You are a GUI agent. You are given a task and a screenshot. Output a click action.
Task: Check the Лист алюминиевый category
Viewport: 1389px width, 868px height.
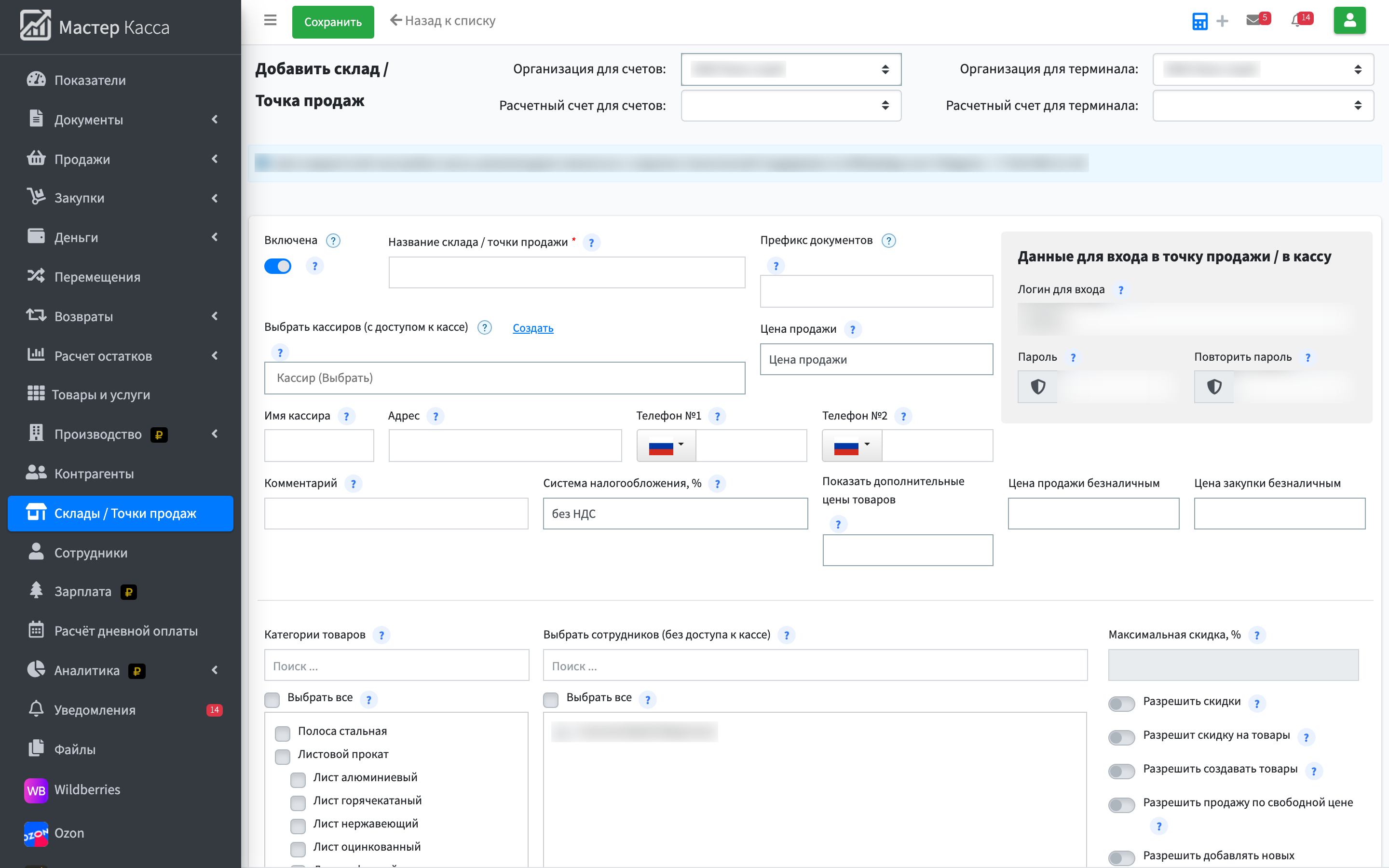[x=298, y=780]
